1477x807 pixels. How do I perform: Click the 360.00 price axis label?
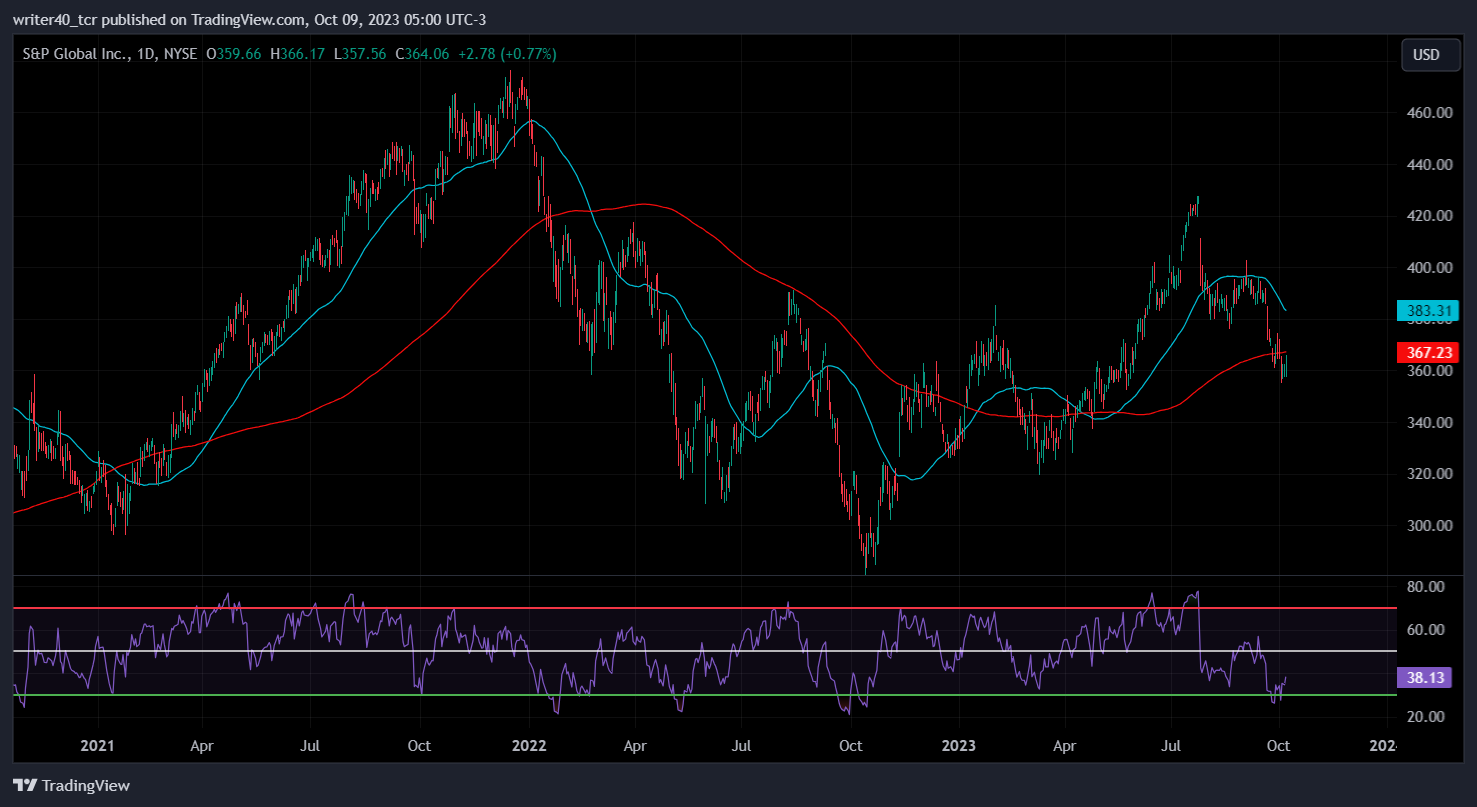(x=1429, y=371)
